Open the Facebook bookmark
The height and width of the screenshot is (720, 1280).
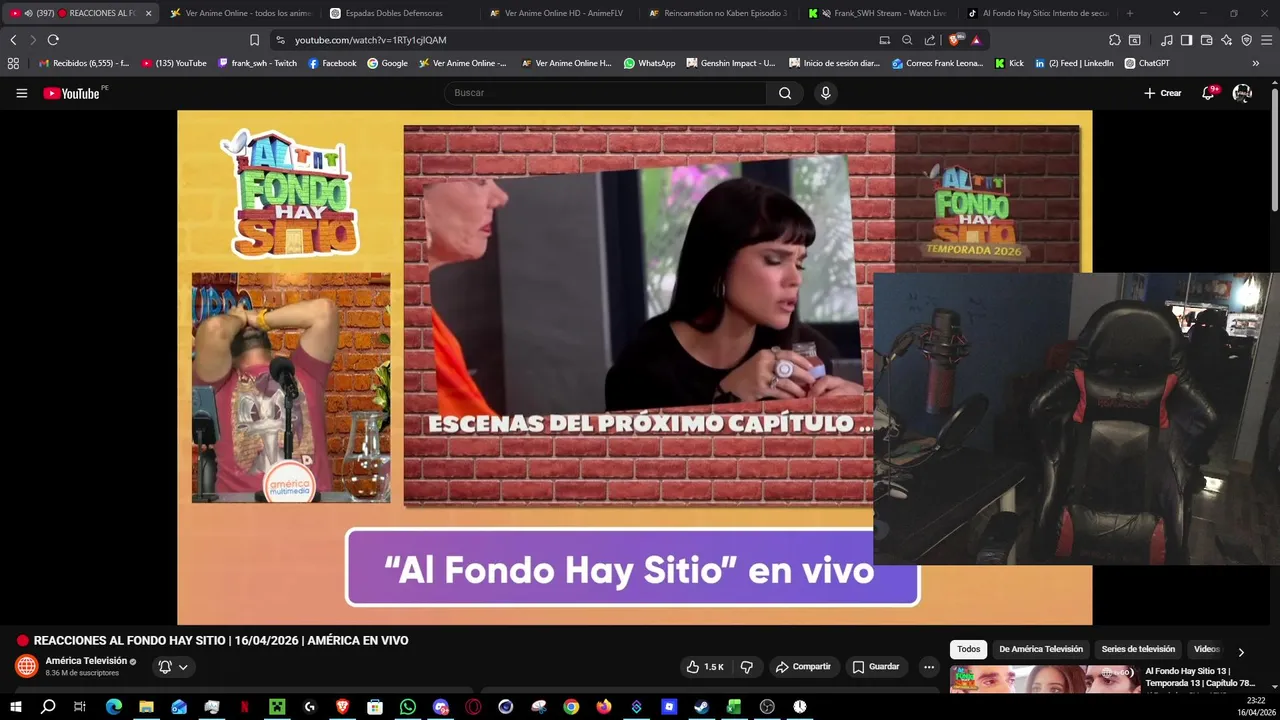click(x=332, y=63)
